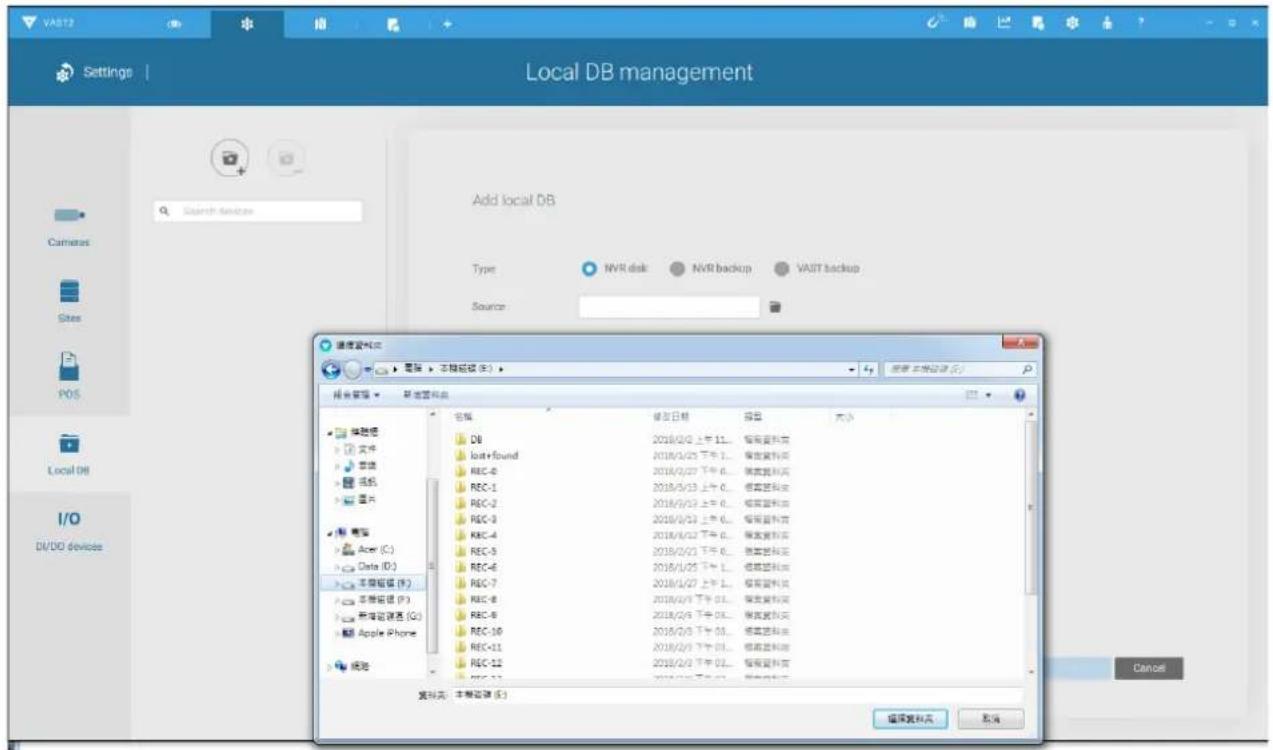Click the add local DB camera icon

tap(231, 158)
